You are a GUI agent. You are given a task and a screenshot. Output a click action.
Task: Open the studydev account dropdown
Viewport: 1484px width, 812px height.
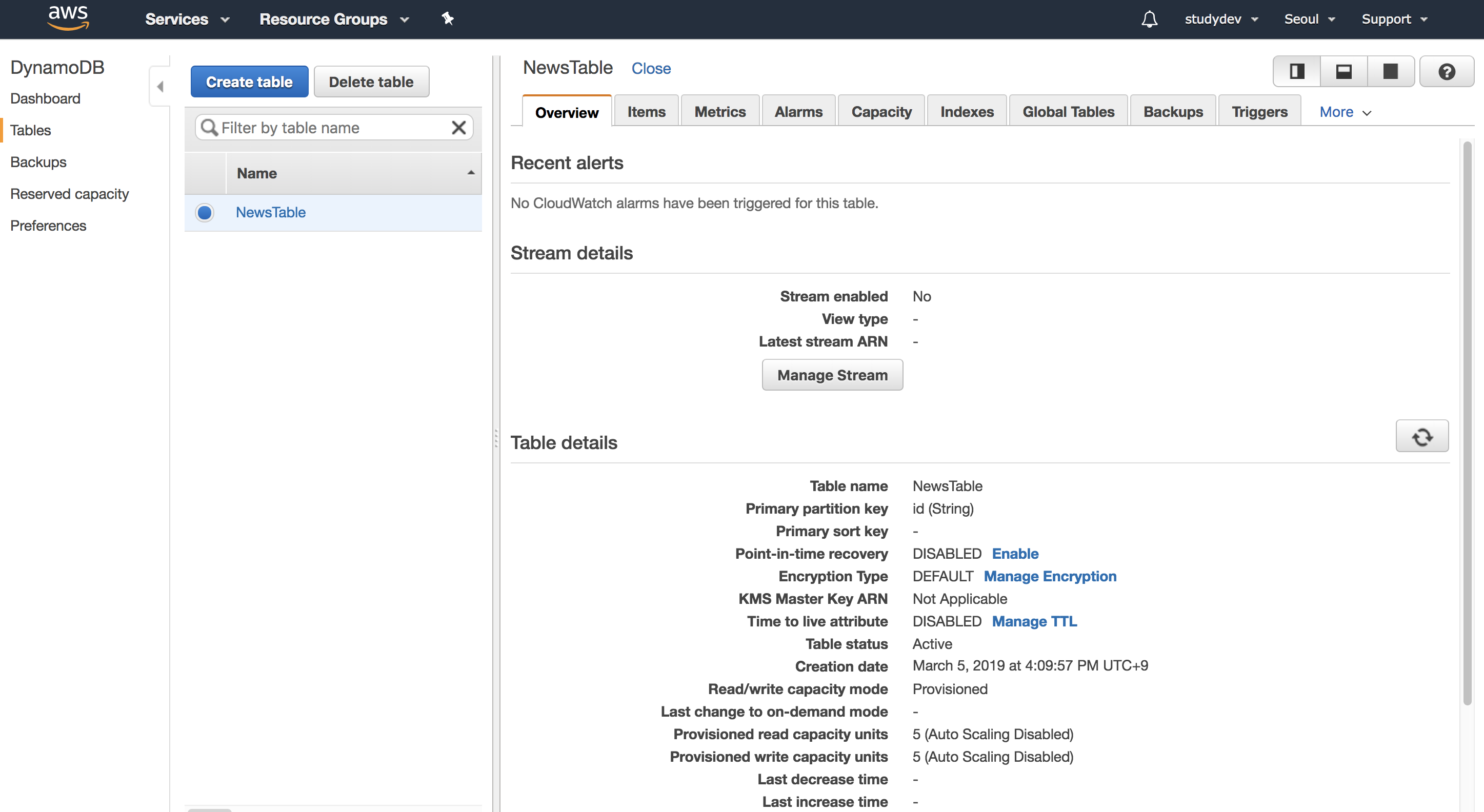click(1221, 19)
